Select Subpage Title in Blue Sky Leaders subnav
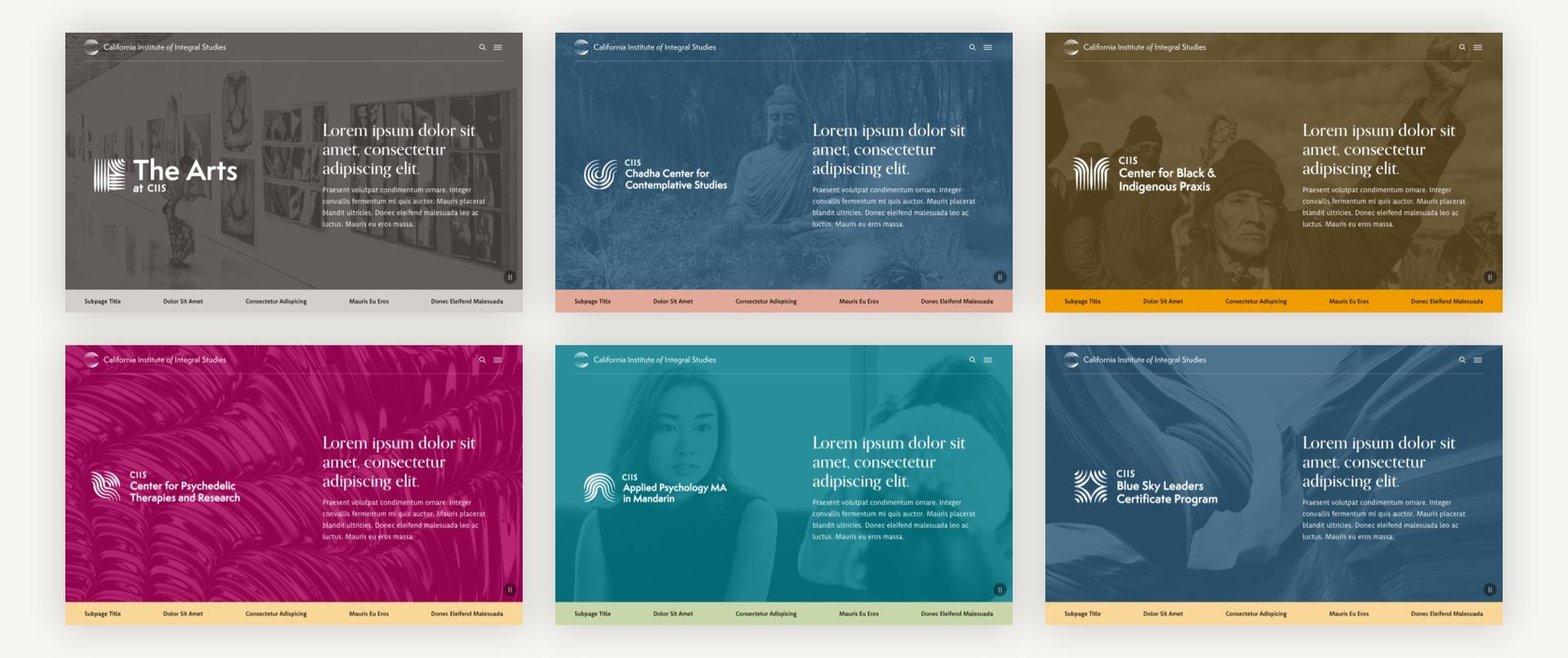 pos(1082,614)
